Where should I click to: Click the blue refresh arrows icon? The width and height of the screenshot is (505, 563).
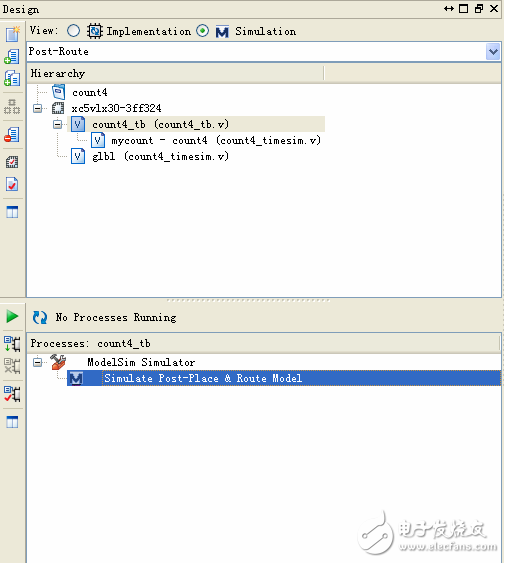[x=40, y=317]
